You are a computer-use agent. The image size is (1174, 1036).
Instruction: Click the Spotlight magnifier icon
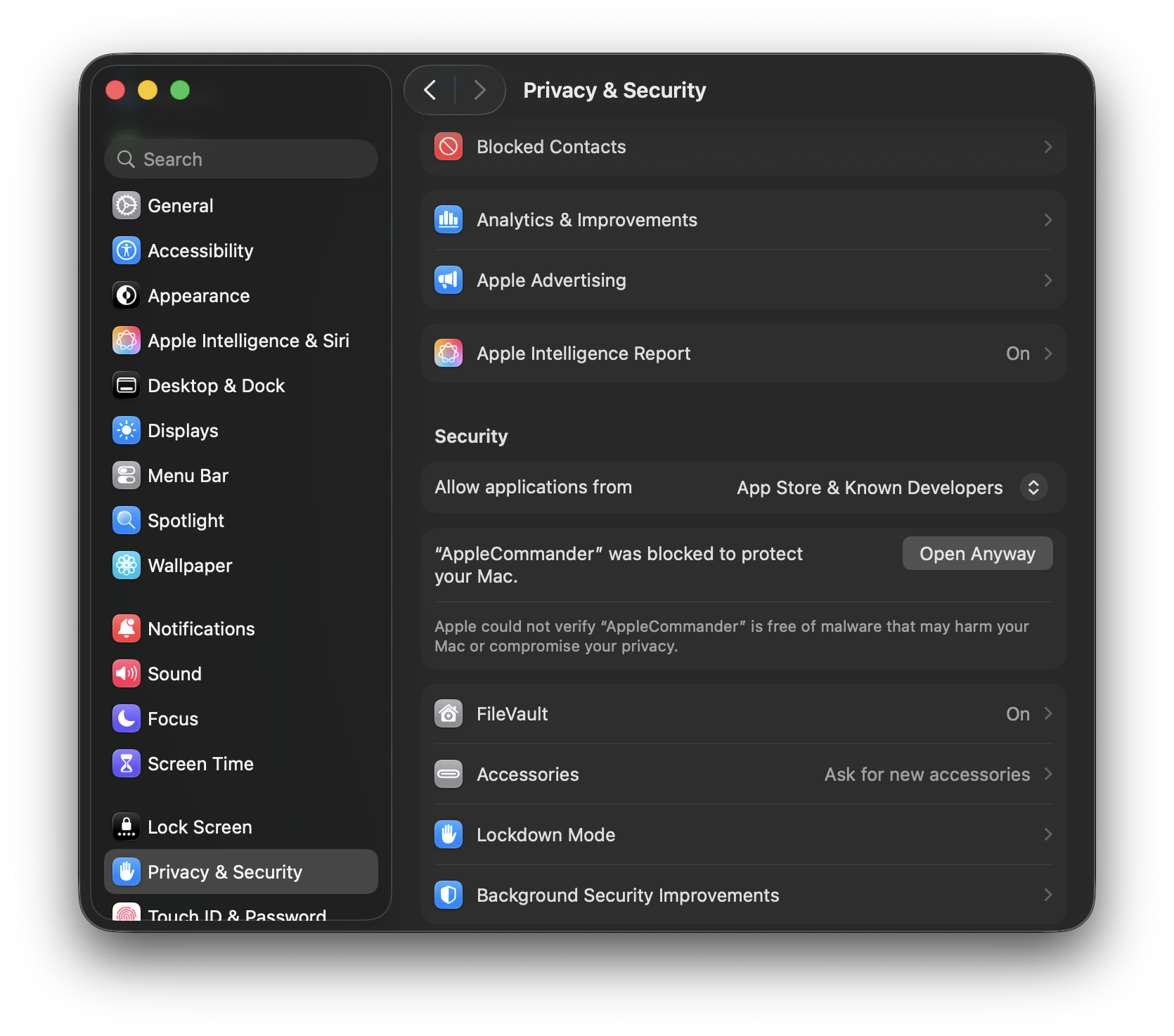pyautogui.click(x=127, y=521)
